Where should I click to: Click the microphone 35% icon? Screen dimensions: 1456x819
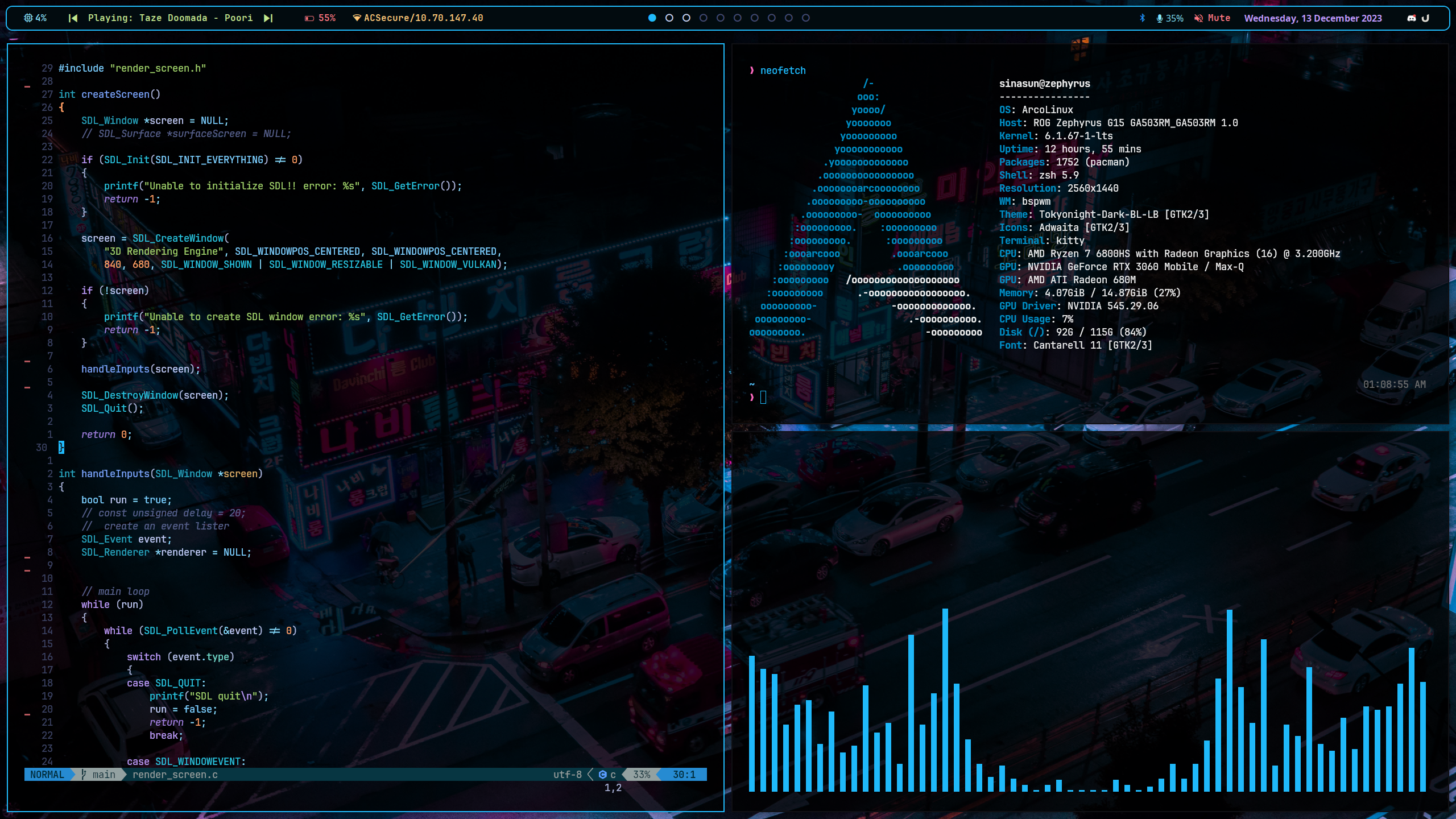[x=1159, y=18]
